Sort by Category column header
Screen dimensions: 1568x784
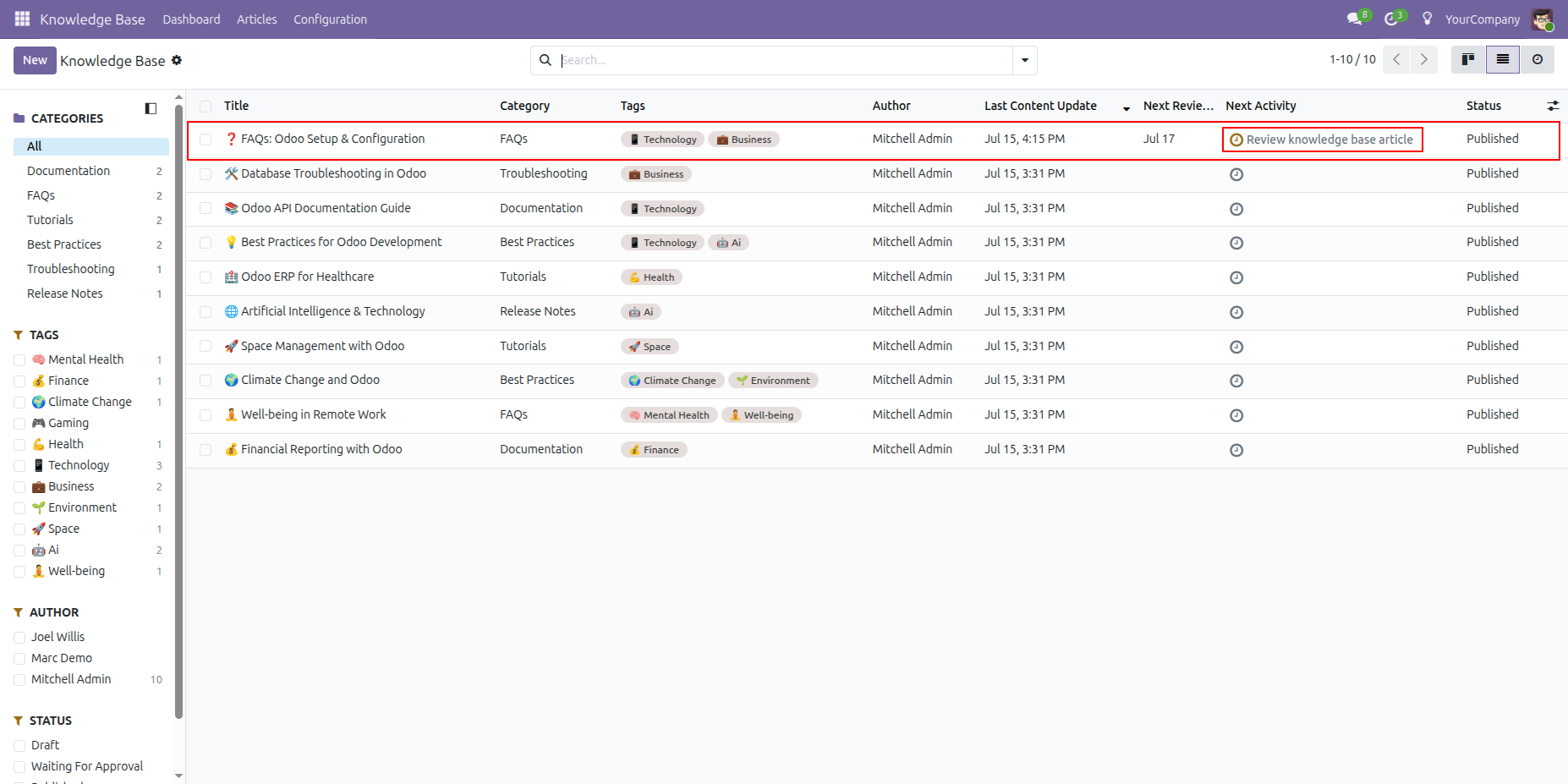(524, 106)
